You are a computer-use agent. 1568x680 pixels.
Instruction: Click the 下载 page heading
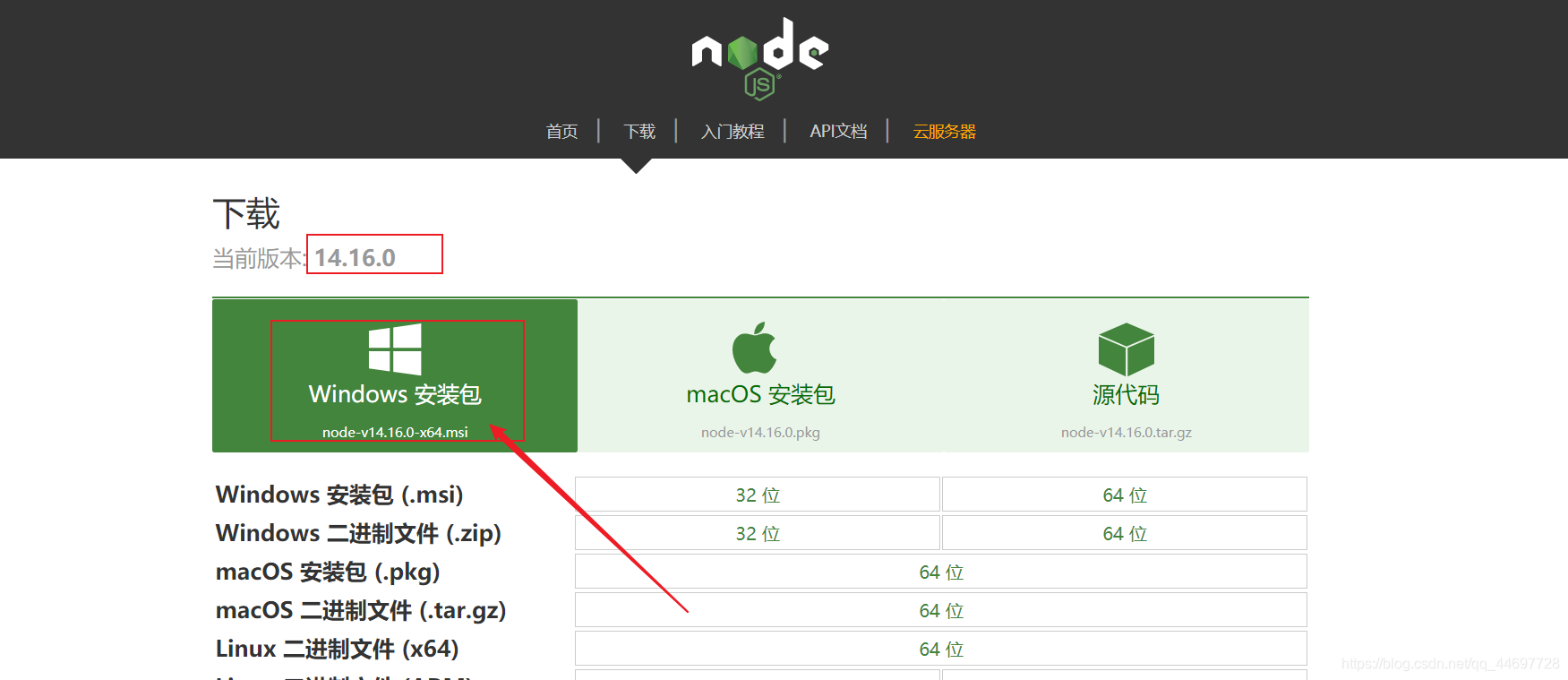[x=246, y=214]
